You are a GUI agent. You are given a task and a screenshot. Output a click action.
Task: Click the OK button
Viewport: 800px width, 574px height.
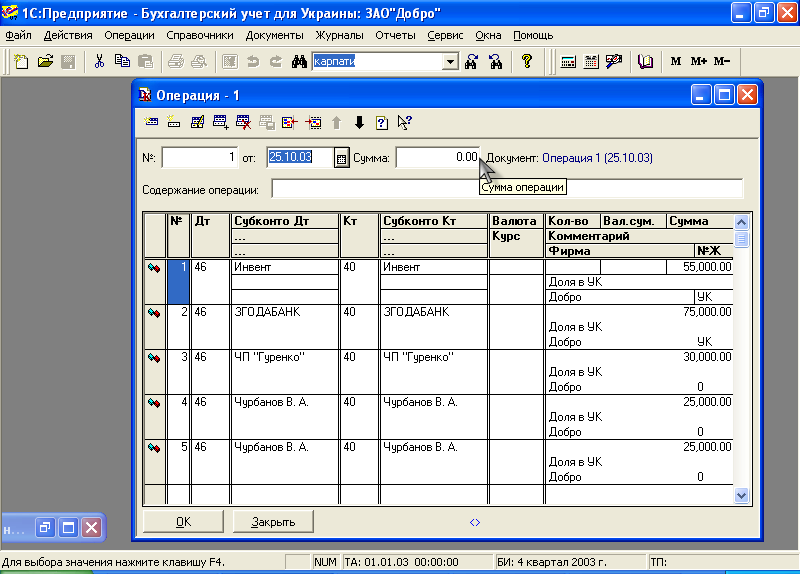[183, 521]
